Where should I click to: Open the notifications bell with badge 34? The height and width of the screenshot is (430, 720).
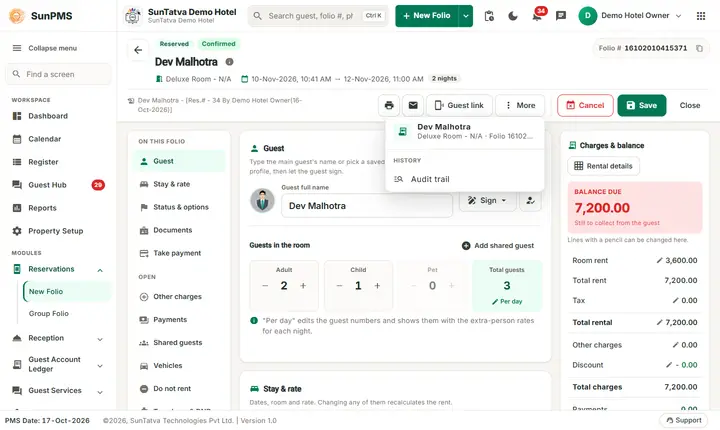537,16
